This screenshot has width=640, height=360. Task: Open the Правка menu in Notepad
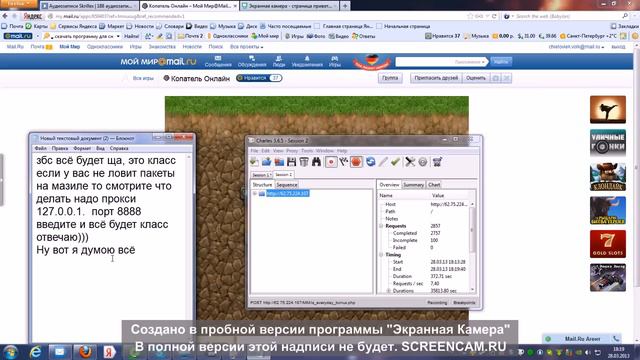(60, 149)
